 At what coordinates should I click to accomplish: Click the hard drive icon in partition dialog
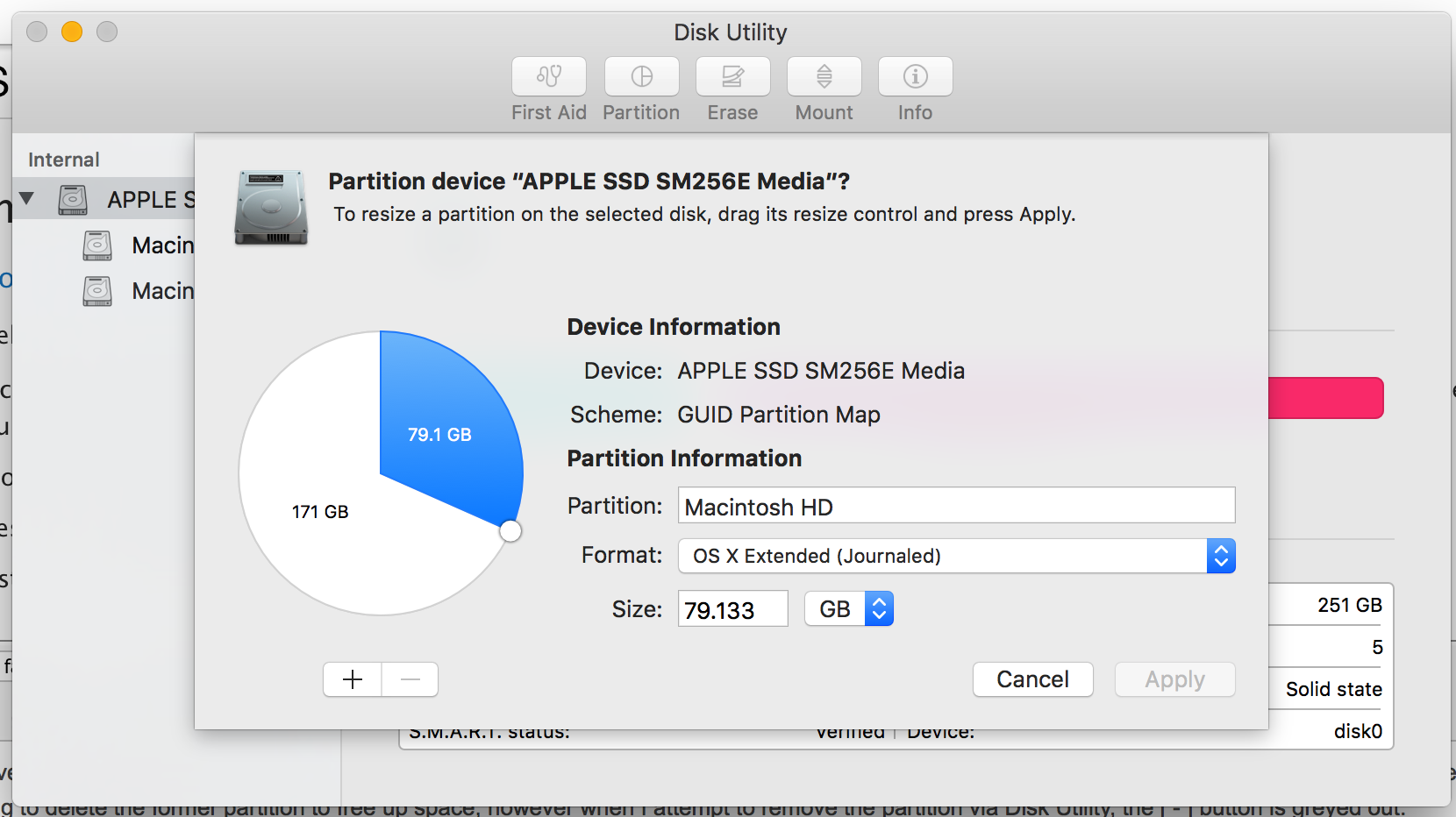click(x=271, y=208)
